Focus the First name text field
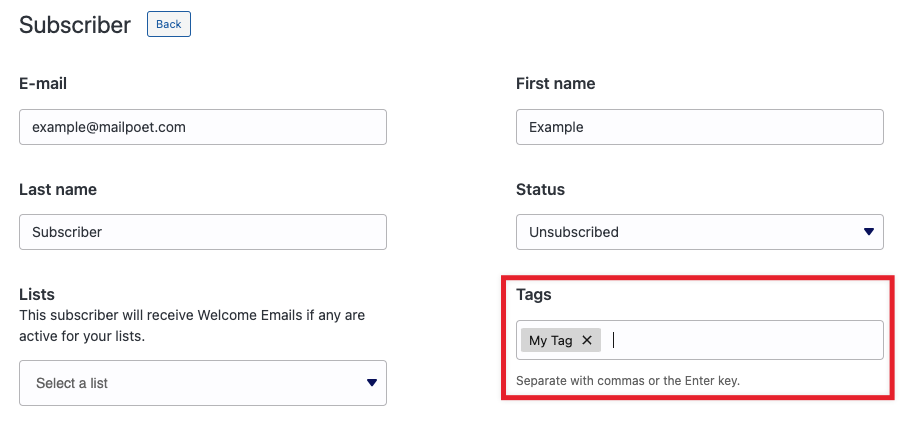Screen dimensions: 900x433 [x=699, y=127]
